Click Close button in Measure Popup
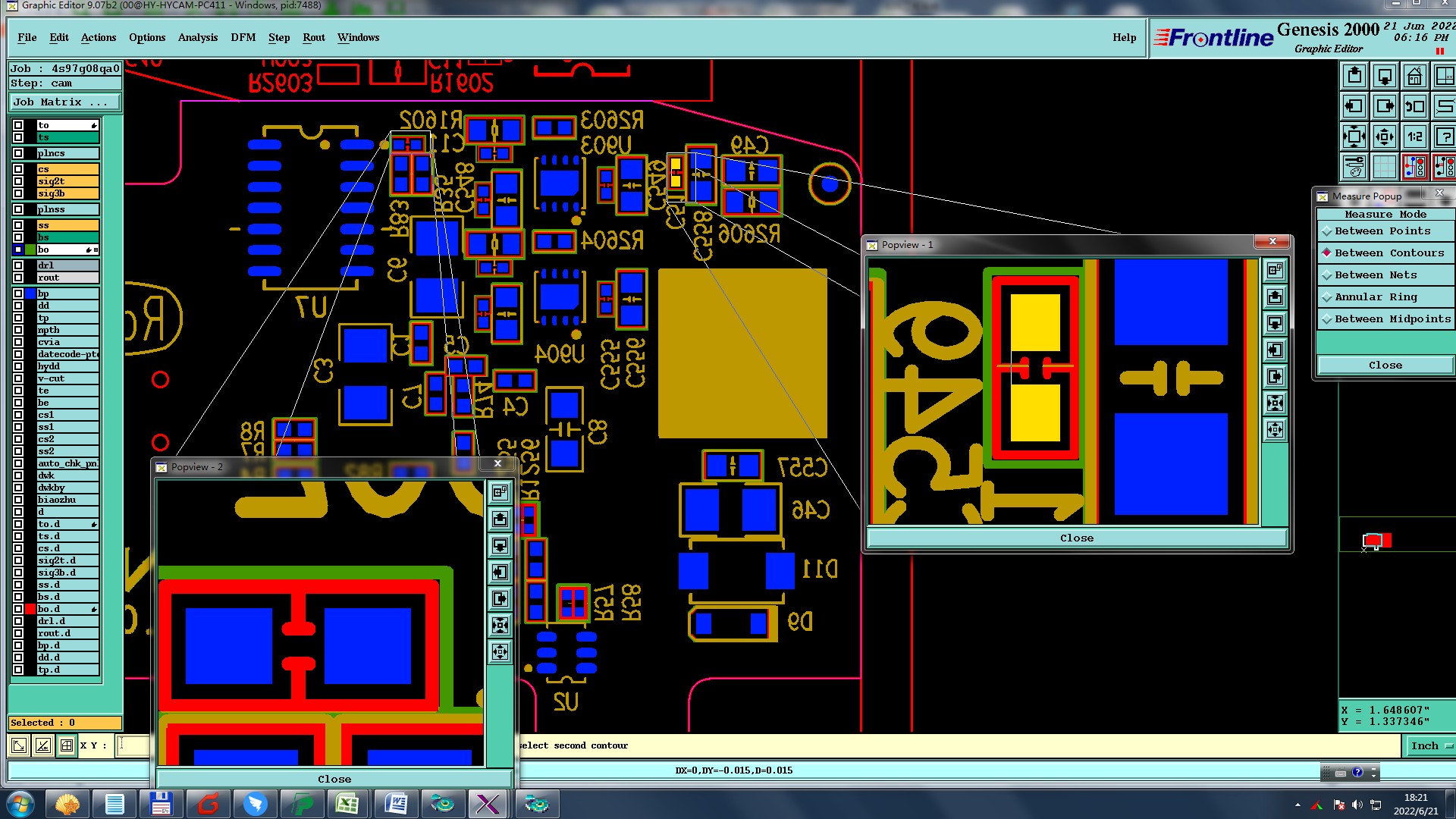The width and height of the screenshot is (1456, 819). pyautogui.click(x=1385, y=366)
